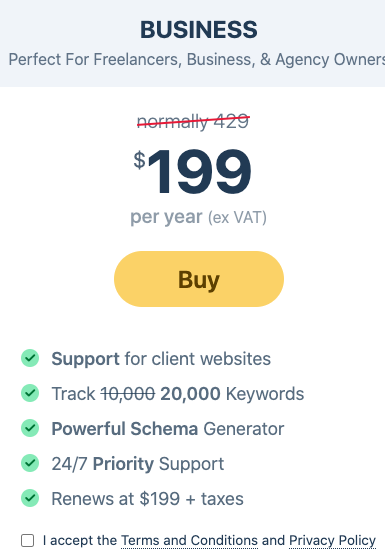
Task: Open the Privacy Policy link
Action: (x=332, y=540)
